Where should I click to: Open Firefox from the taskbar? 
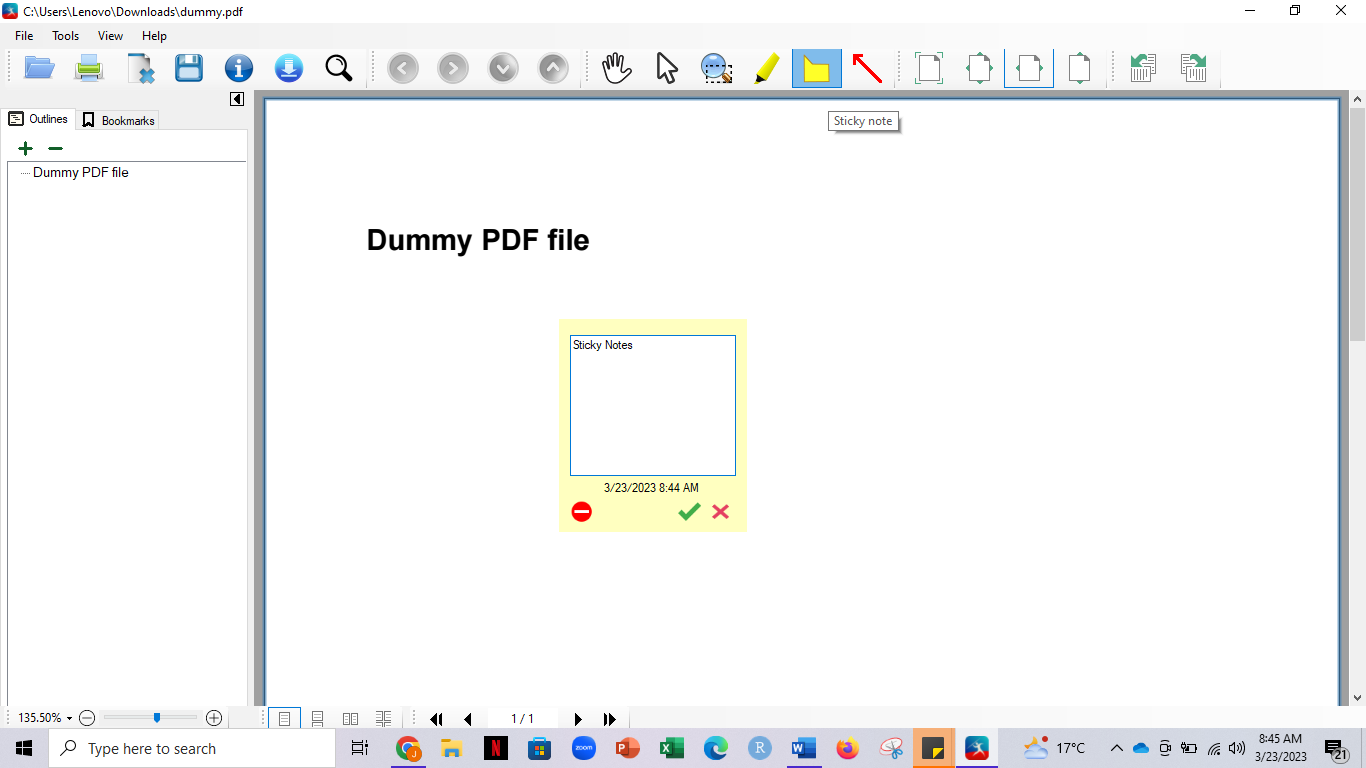[848, 748]
